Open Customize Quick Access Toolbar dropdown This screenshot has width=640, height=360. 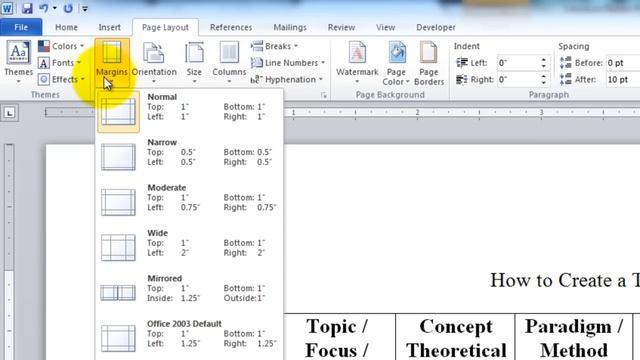pyautogui.click(x=84, y=9)
